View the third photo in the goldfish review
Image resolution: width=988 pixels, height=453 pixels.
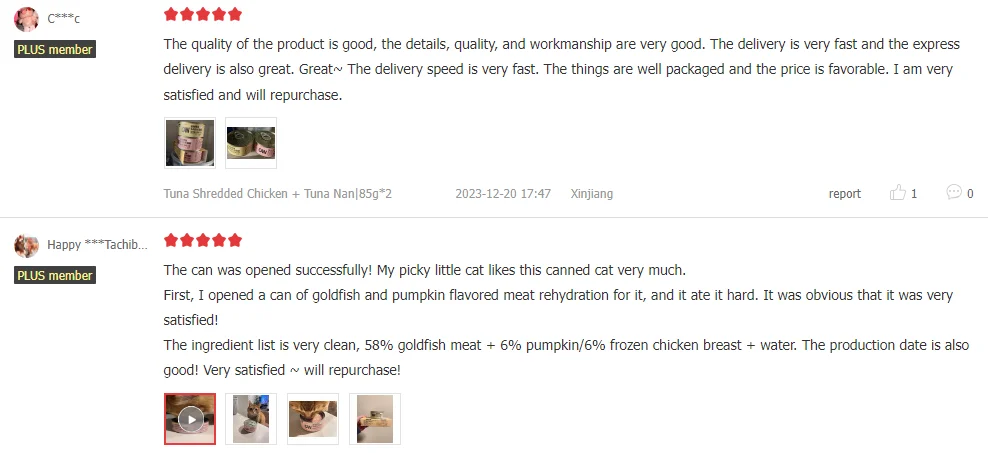coord(312,418)
